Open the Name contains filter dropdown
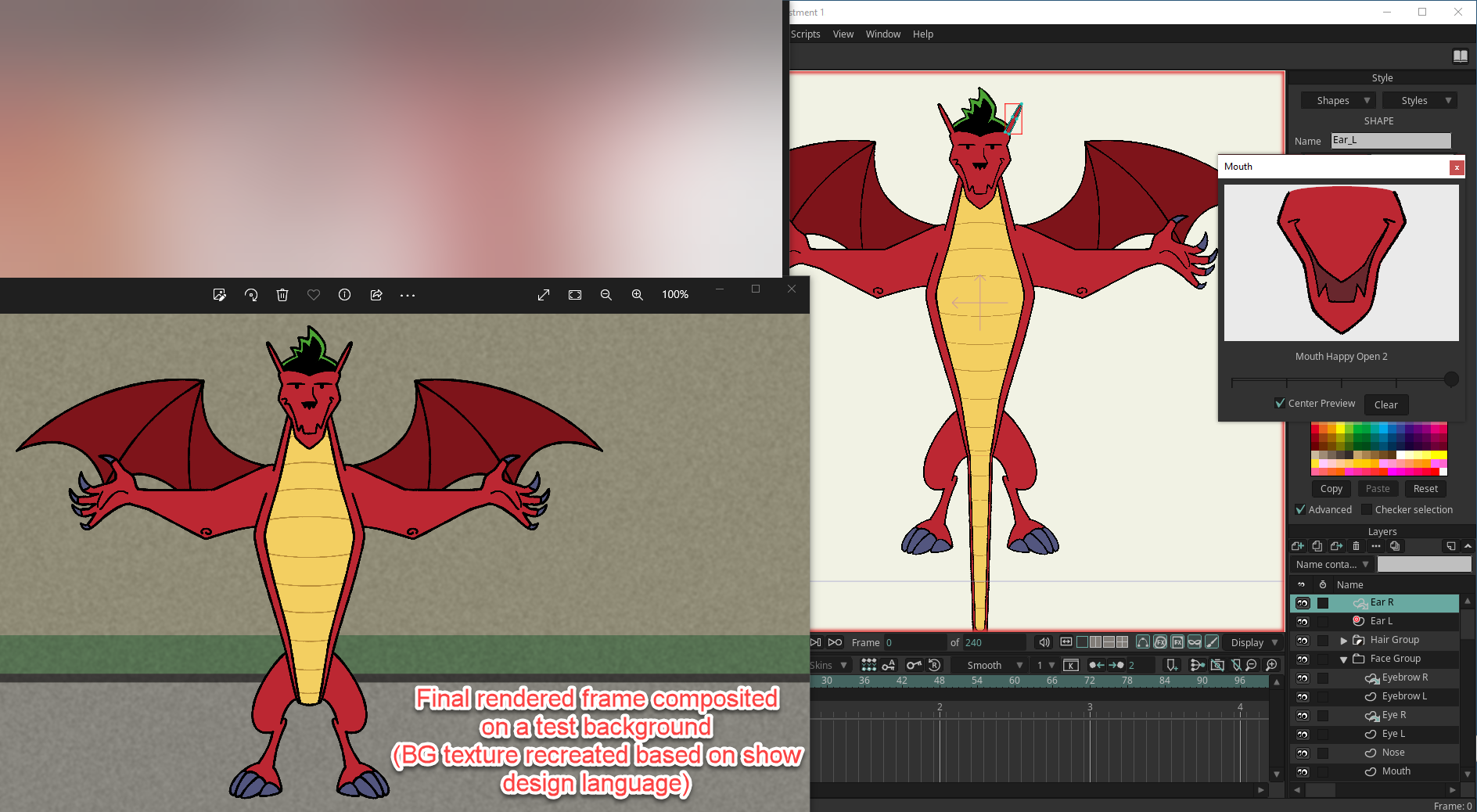Screen dimensions: 1477x812 point(1332,564)
